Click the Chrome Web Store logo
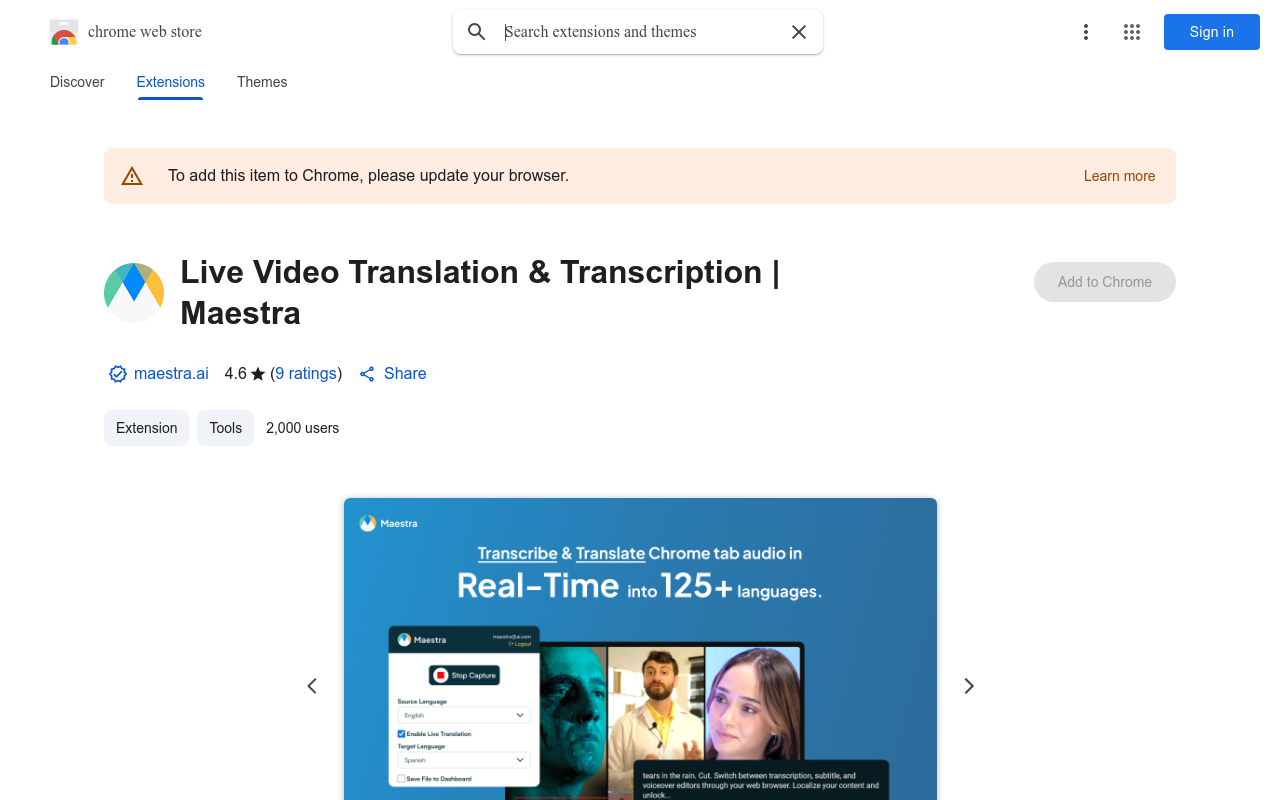The height and width of the screenshot is (800, 1280). point(64,32)
